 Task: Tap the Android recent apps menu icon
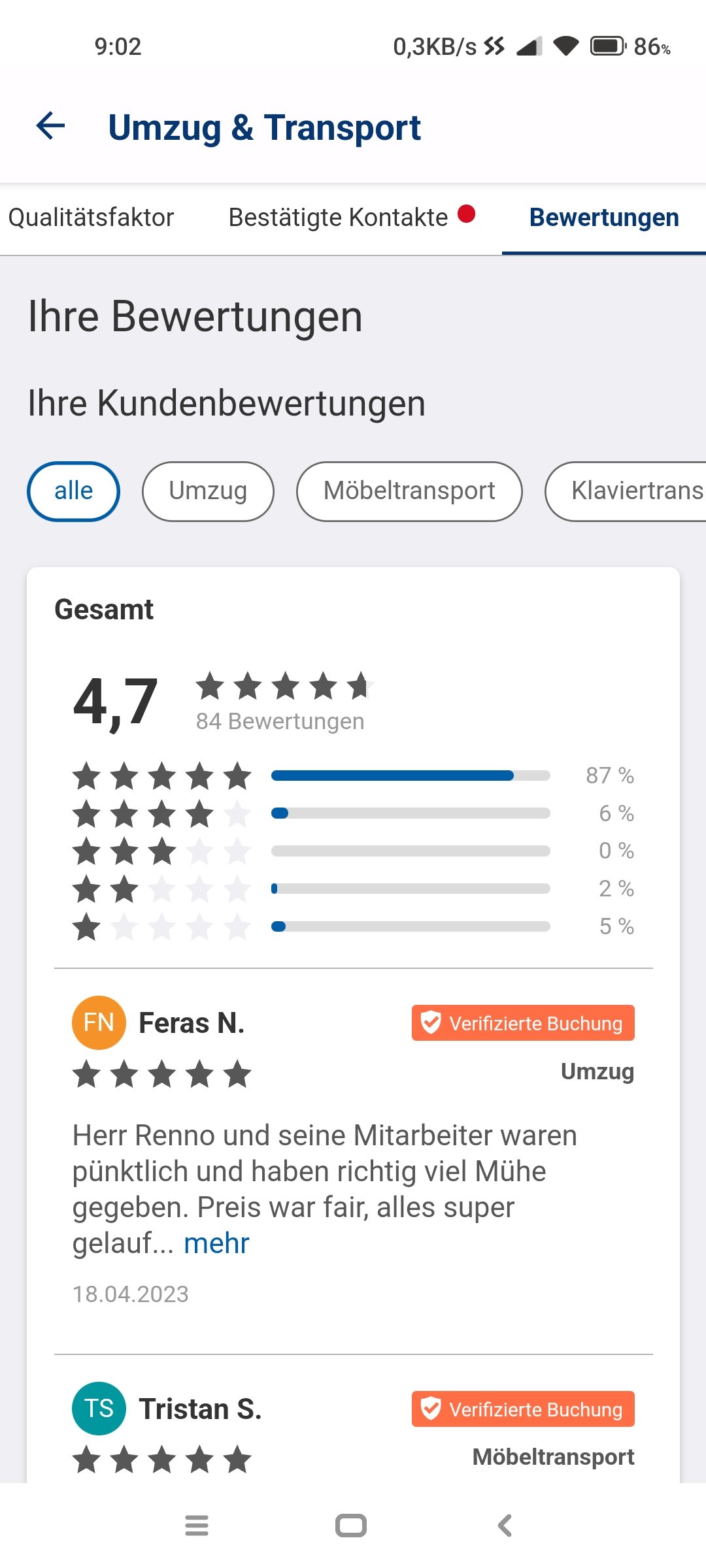click(x=197, y=1526)
